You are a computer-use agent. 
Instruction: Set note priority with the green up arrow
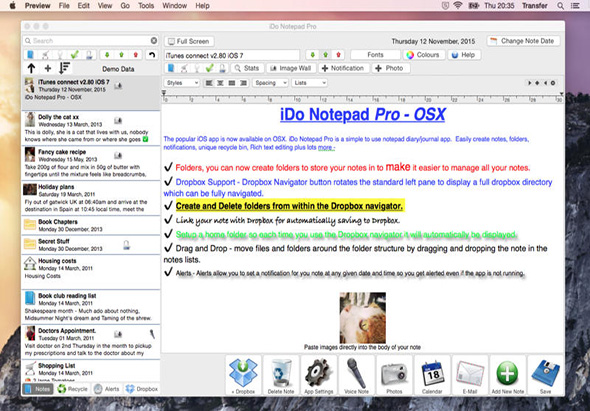pyautogui.click(x=325, y=55)
